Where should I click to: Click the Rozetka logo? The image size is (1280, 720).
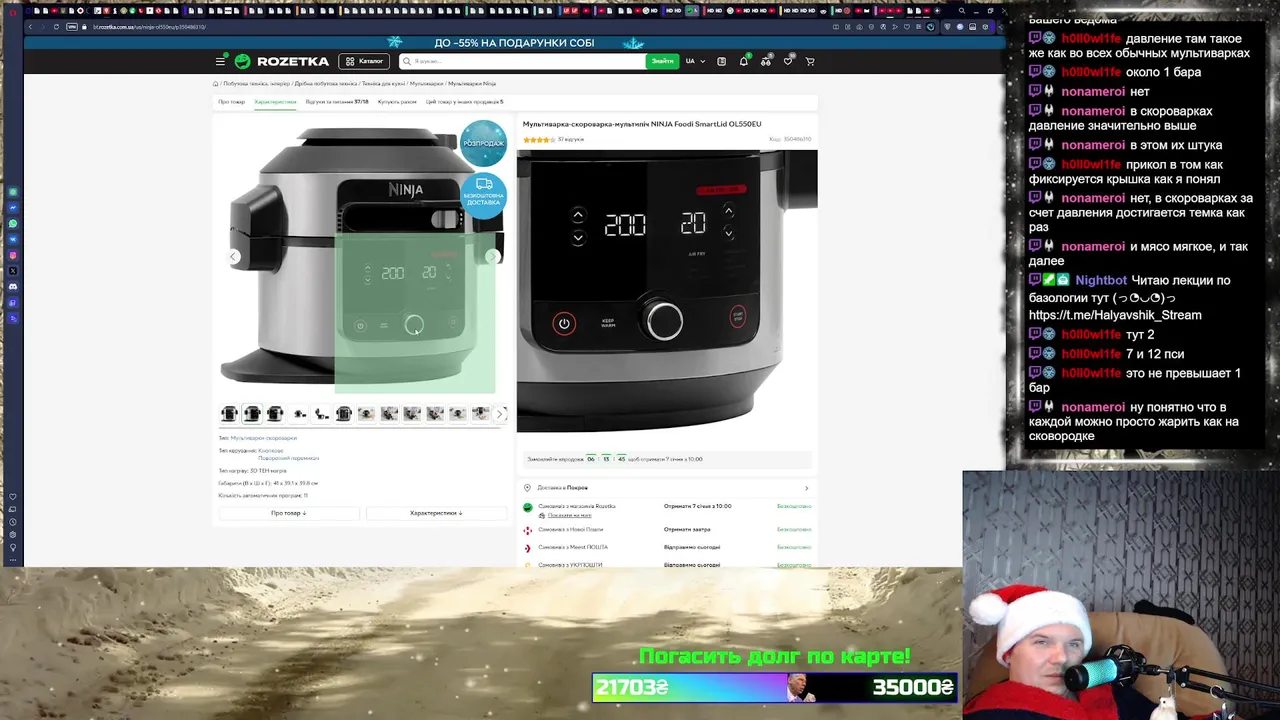click(x=282, y=61)
